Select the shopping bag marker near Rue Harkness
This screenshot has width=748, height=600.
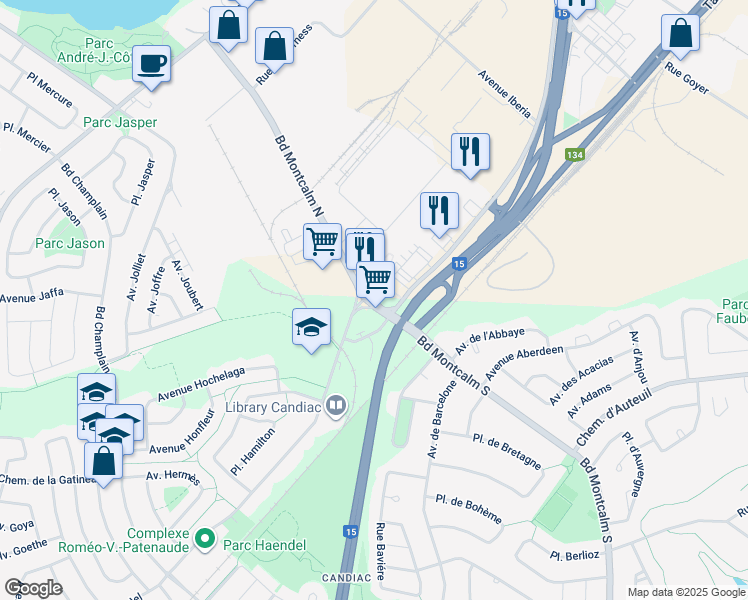(274, 50)
